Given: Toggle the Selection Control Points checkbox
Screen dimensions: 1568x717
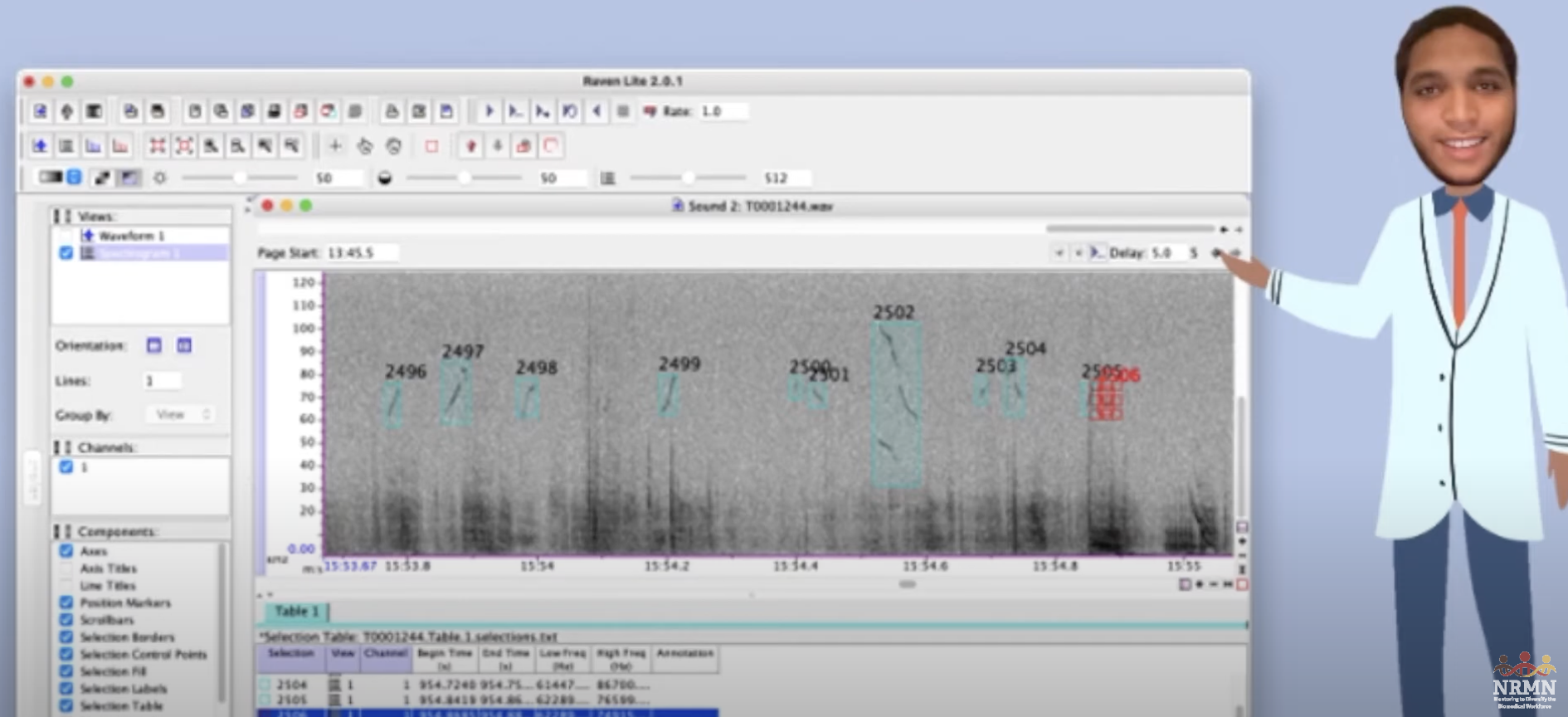Looking at the screenshot, I should pos(66,654).
